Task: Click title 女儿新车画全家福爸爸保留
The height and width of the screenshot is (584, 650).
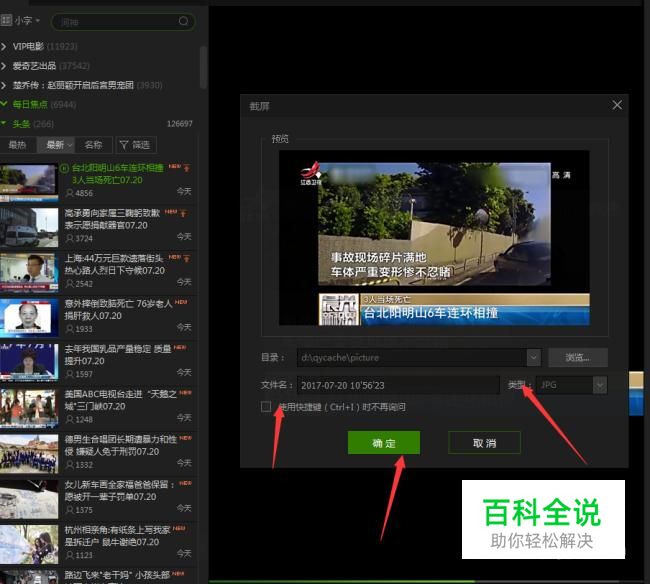Action: tap(119, 490)
